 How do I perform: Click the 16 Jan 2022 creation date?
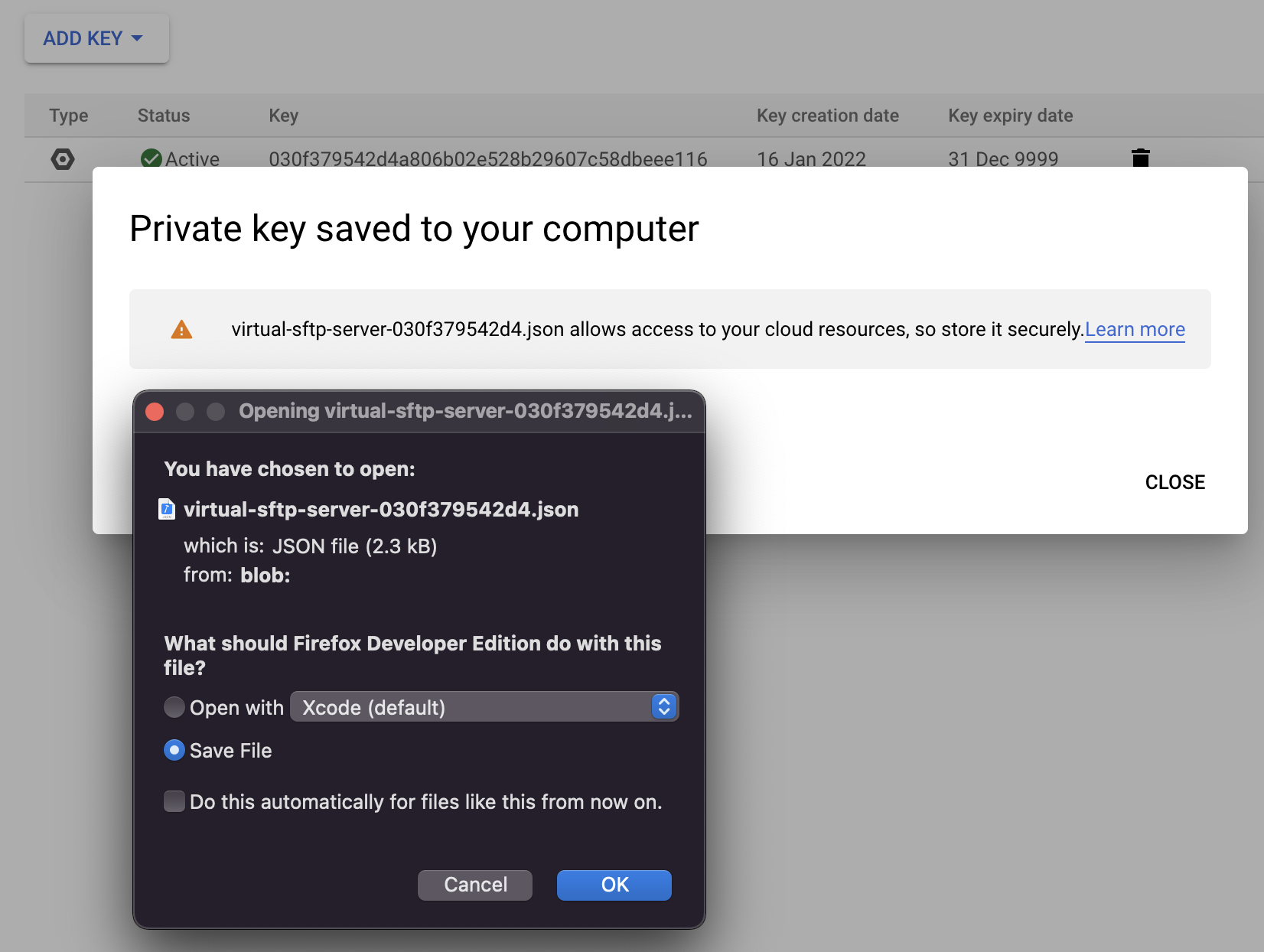(x=811, y=158)
